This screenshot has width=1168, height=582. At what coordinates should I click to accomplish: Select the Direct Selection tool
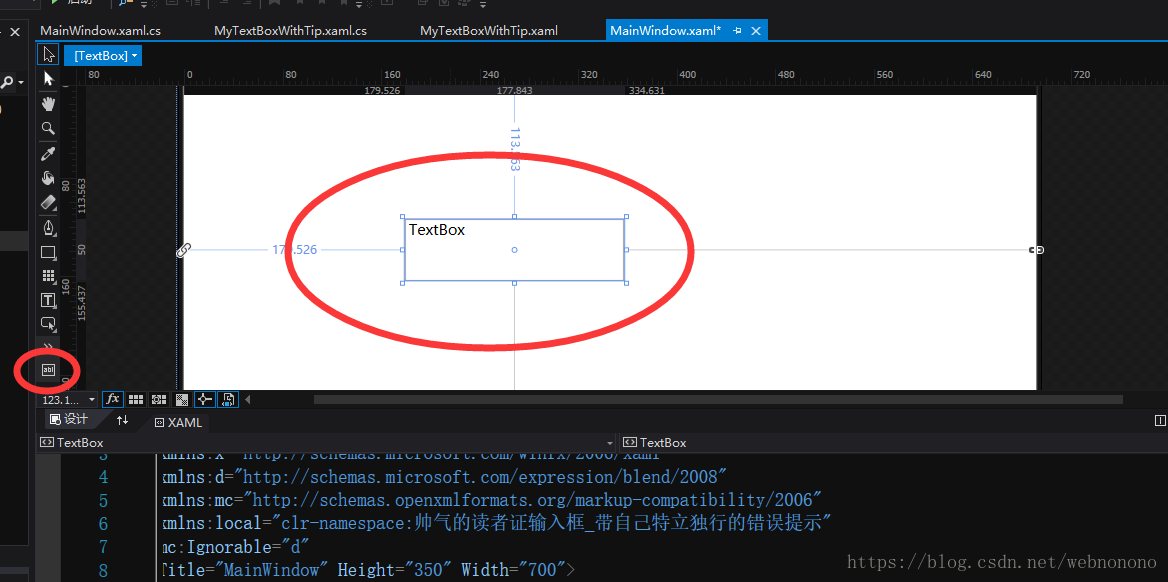pos(48,78)
